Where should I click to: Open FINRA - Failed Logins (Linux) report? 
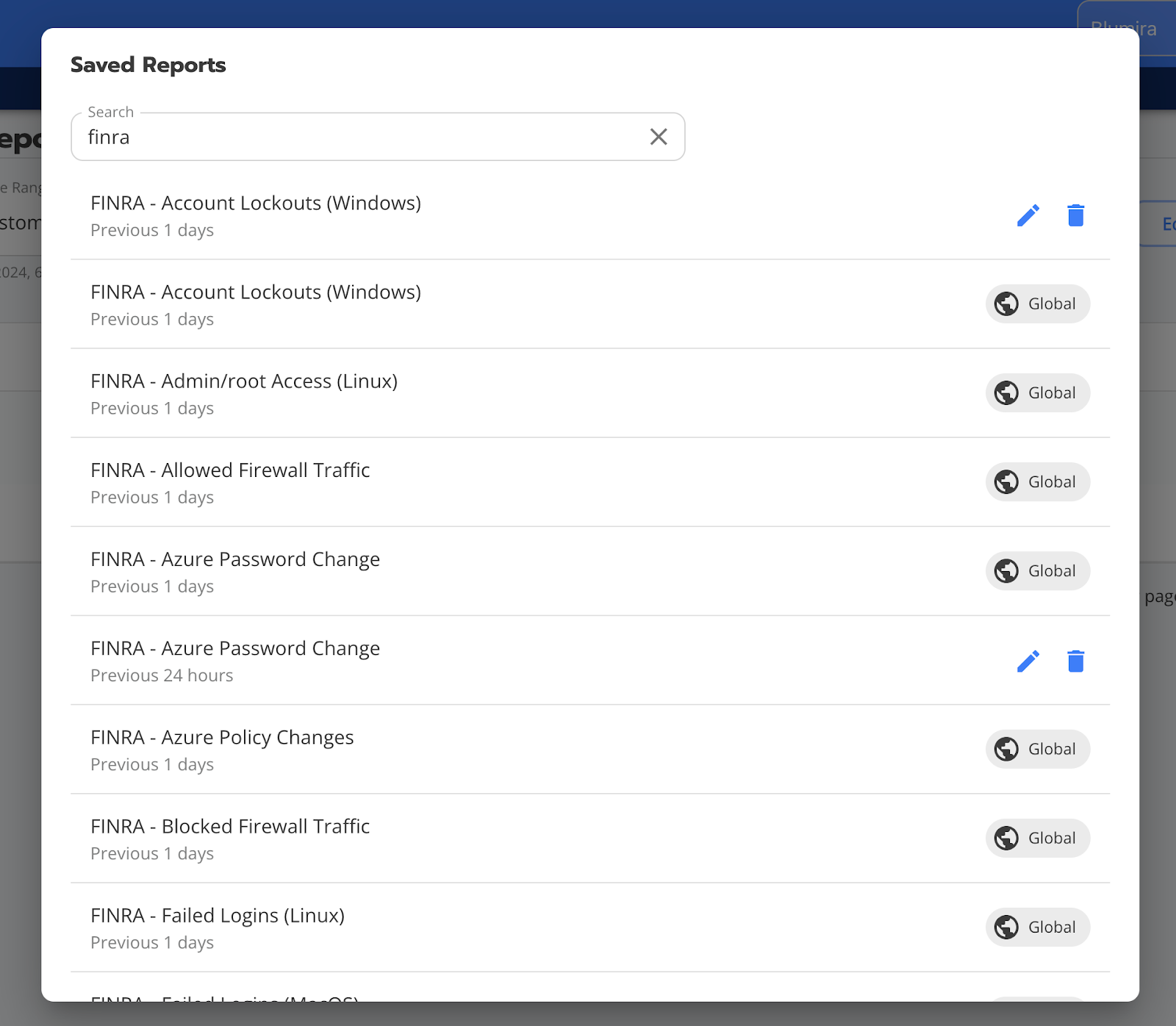[218, 916]
